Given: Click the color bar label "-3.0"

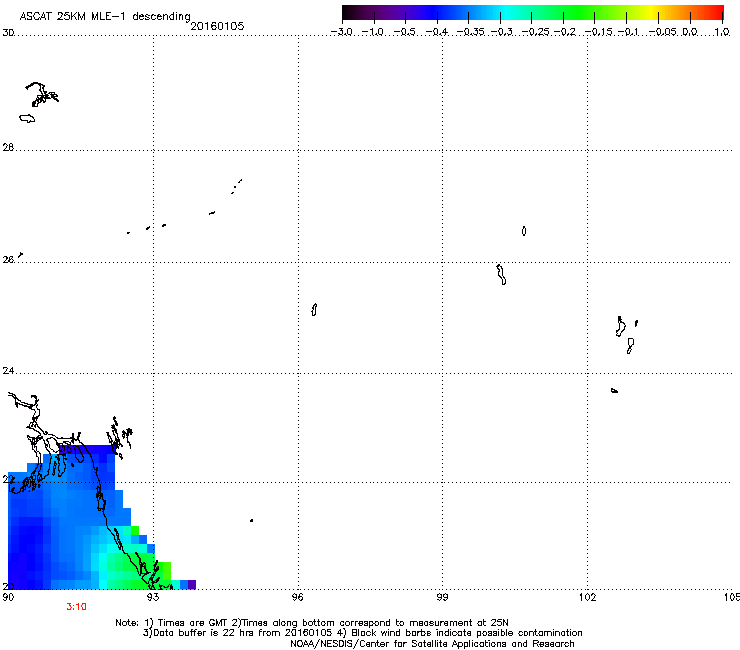Looking at the screenshot, I should click(342, 32).
